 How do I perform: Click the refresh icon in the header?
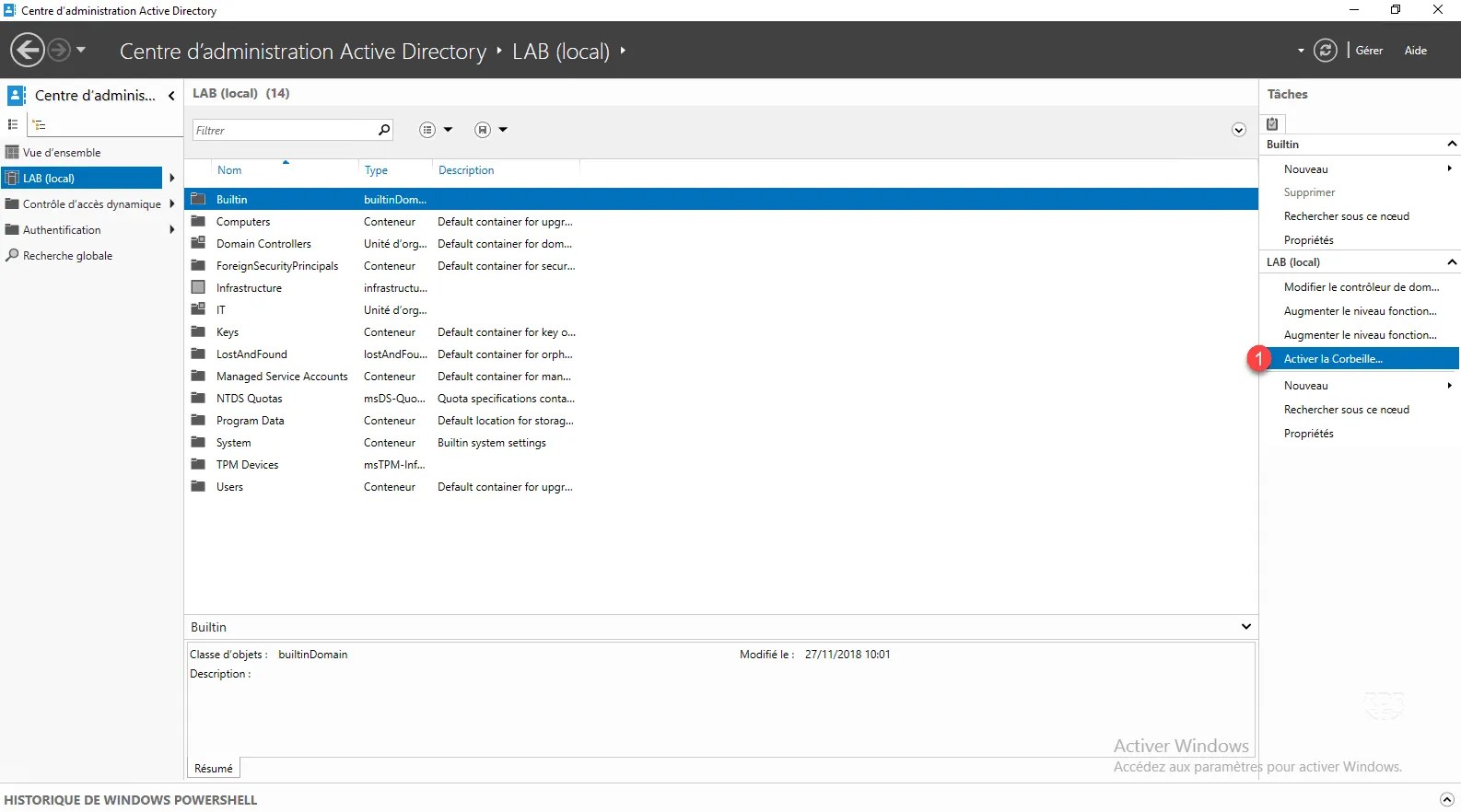point(1325,51)
